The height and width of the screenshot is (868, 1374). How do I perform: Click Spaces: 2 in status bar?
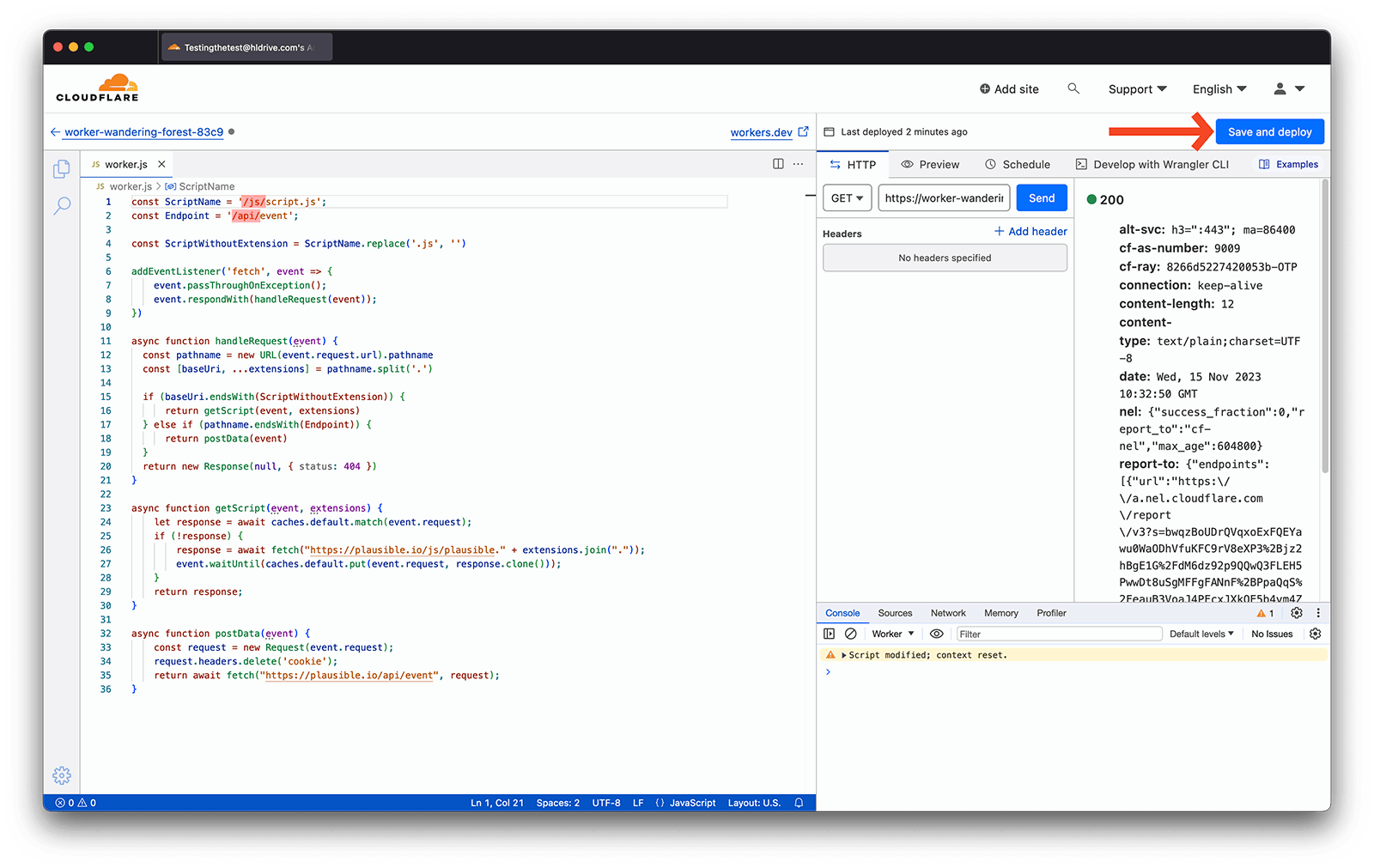click(x=557, y=803)
